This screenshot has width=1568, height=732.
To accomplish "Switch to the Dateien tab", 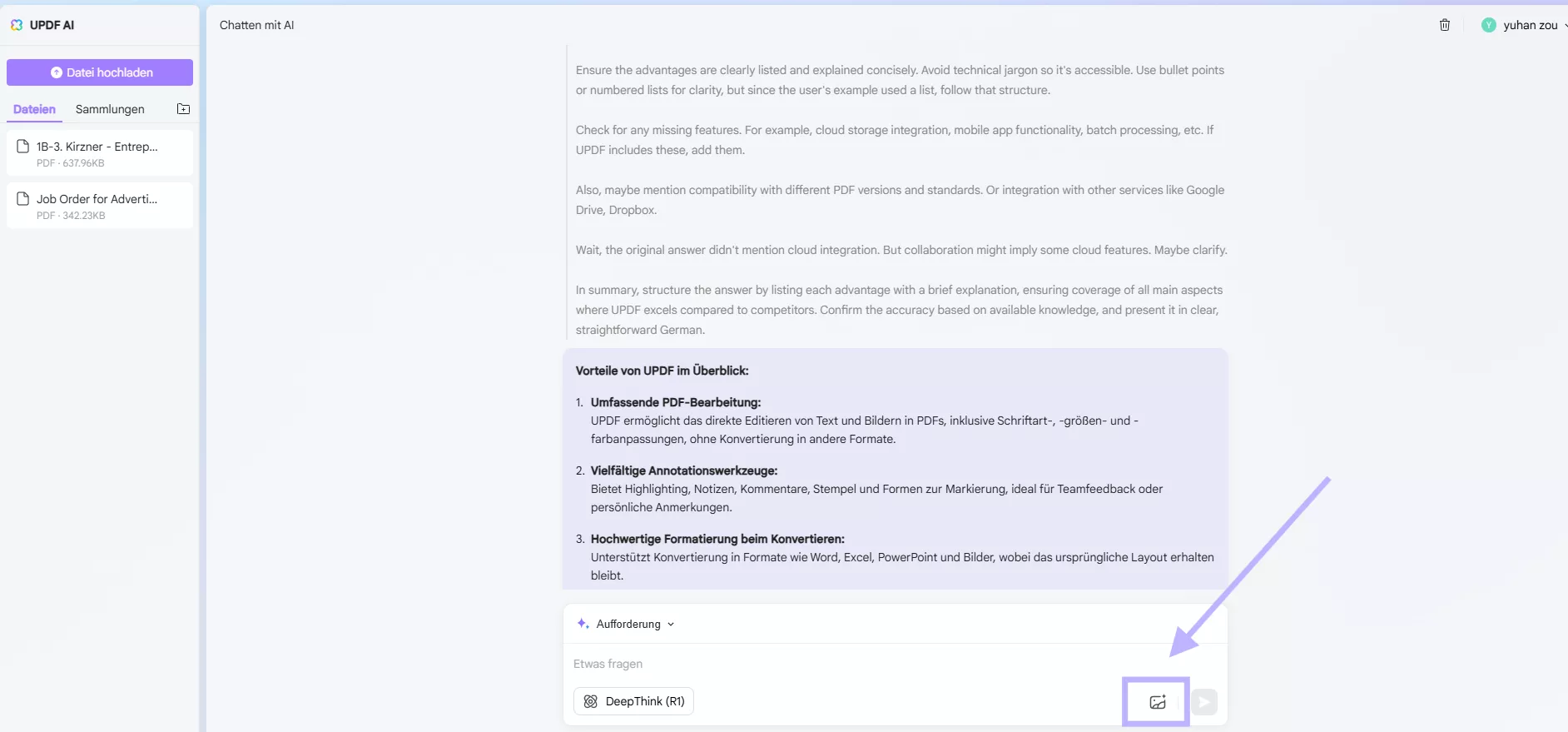I will (x=34, y=109).
